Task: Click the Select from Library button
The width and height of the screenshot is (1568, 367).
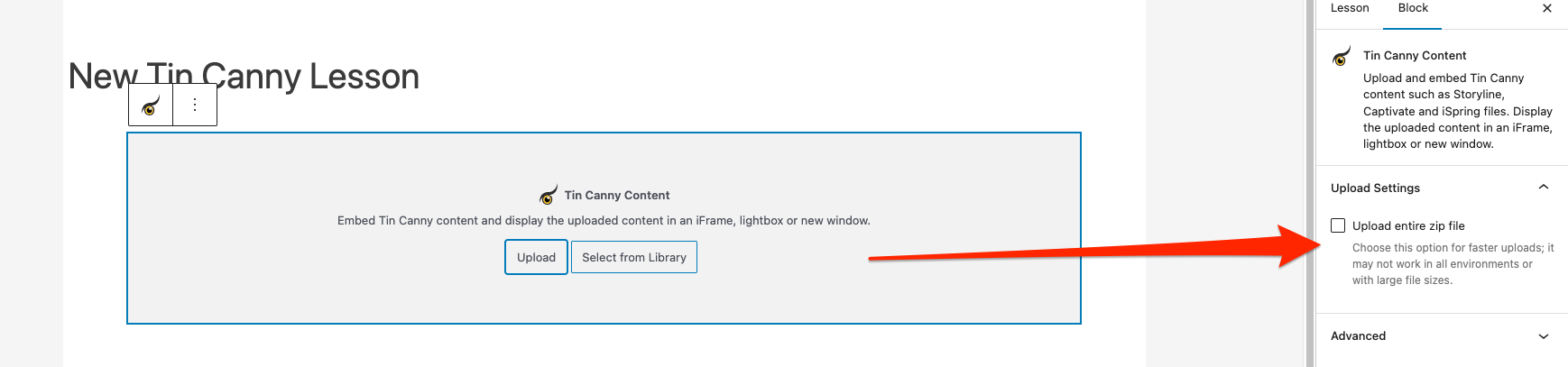Action: 633,257
